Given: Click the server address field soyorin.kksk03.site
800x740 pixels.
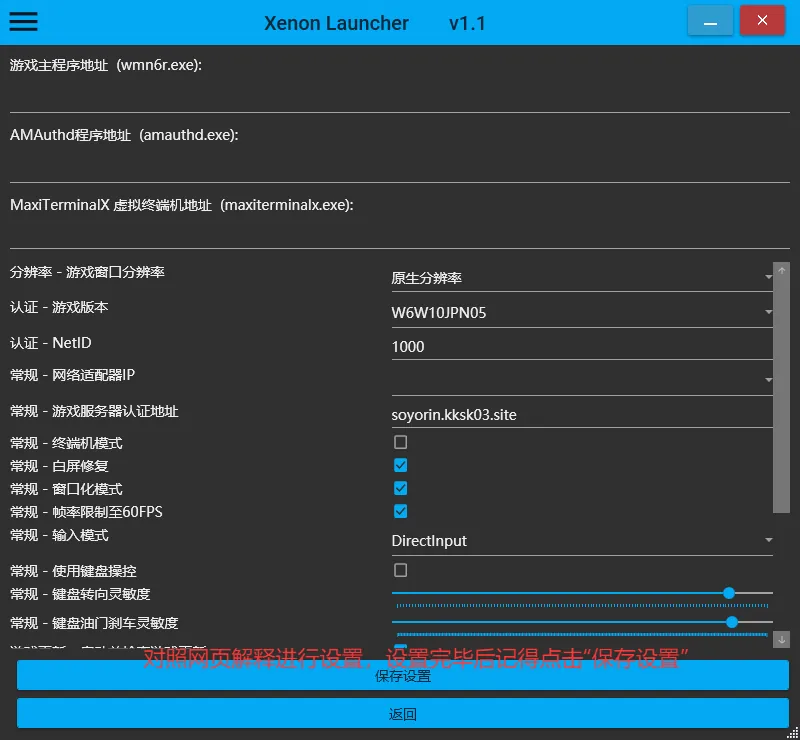Looking at the screenshot, I should coord(582,414).
